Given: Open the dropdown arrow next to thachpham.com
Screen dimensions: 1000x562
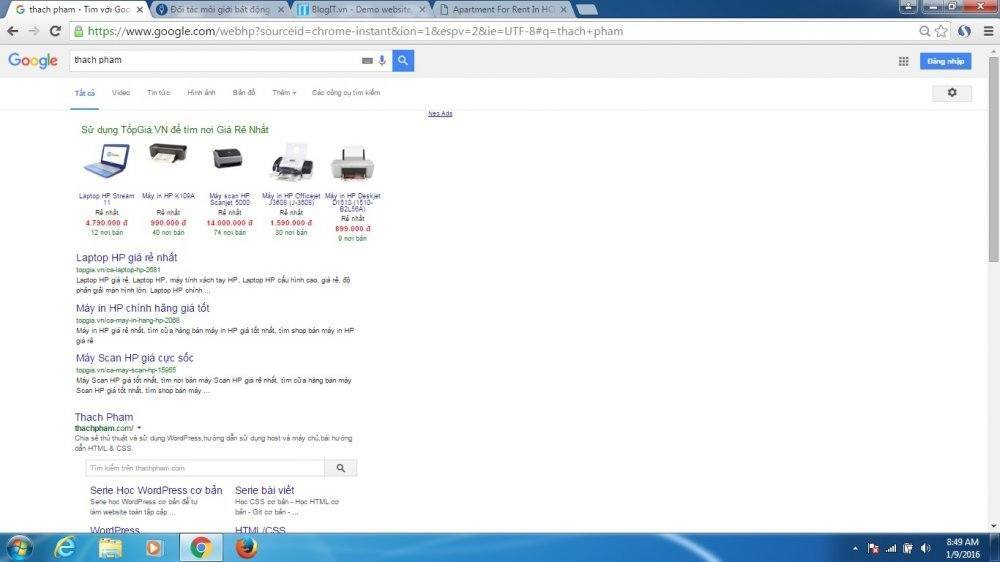Looking at the screenshot, I should [x=139, y=428].
